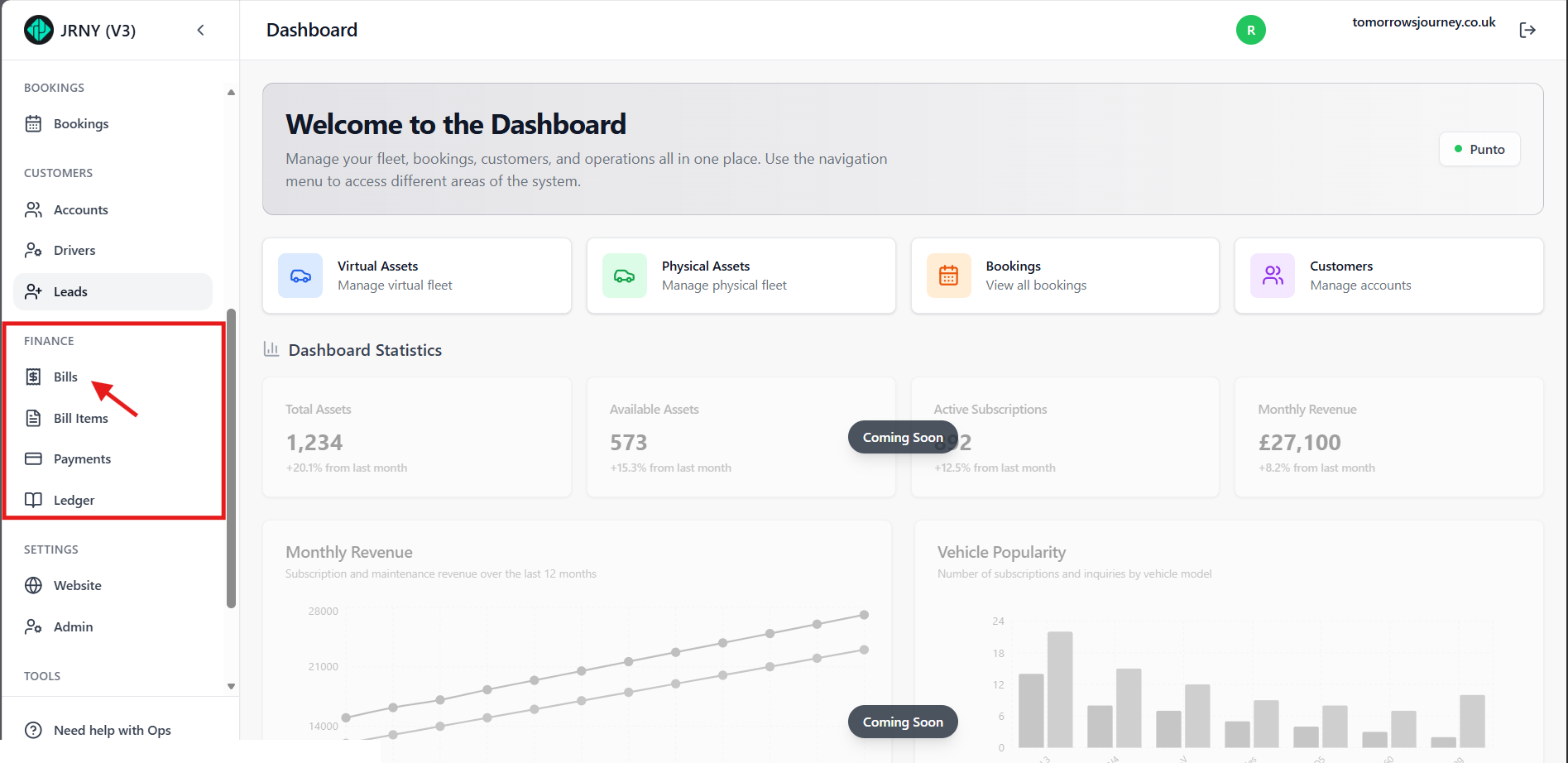Select the JRNY logo icon
The image size is (1568, 763).
click(38, 30)
